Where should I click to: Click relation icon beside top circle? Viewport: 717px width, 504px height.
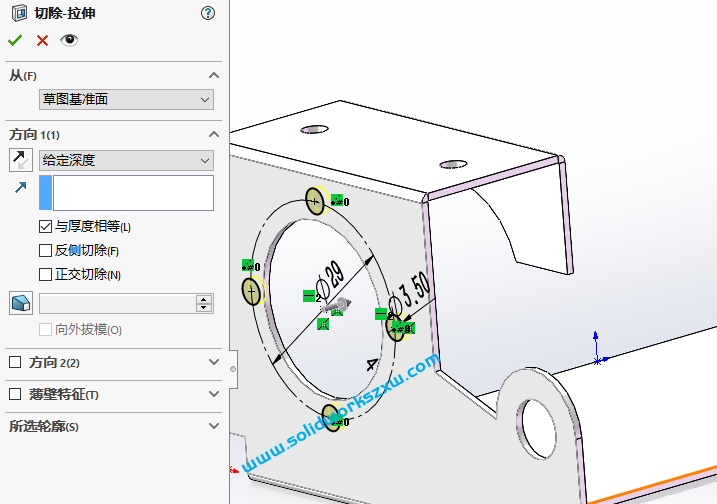337,200
